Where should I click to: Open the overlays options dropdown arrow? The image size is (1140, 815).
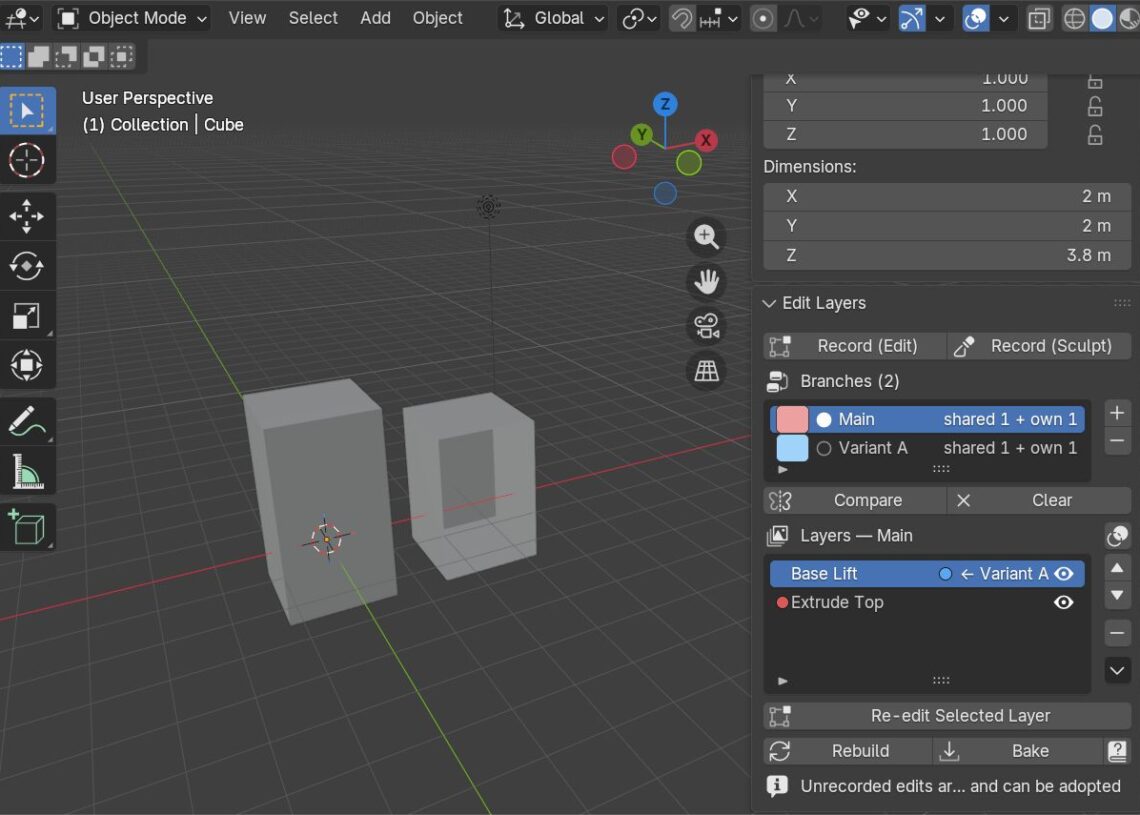coord(1003,18)
